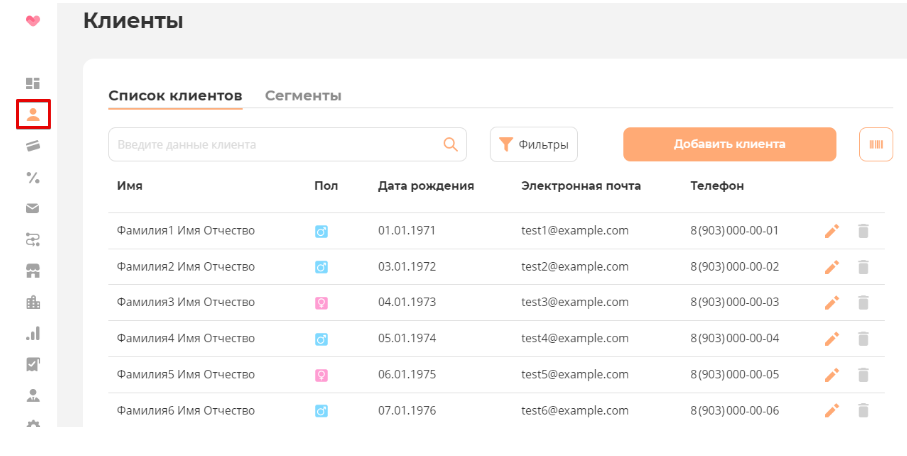This screenshot has width=907, height=456.
Task: Click the search magnifier icon
Action: point(450,144)
